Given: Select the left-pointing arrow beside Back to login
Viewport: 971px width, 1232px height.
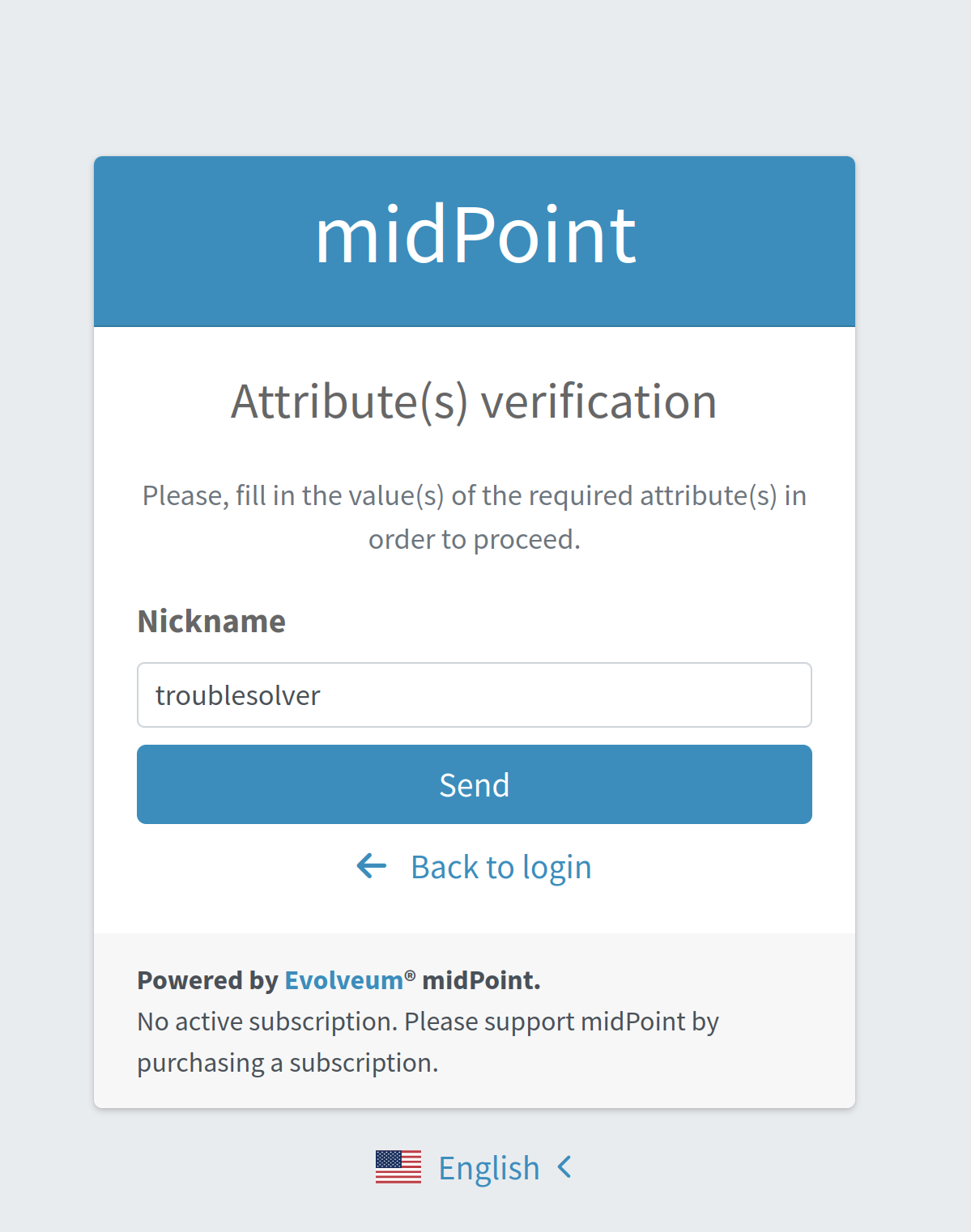Looking at the screenshot, I should tap(370, 866).
